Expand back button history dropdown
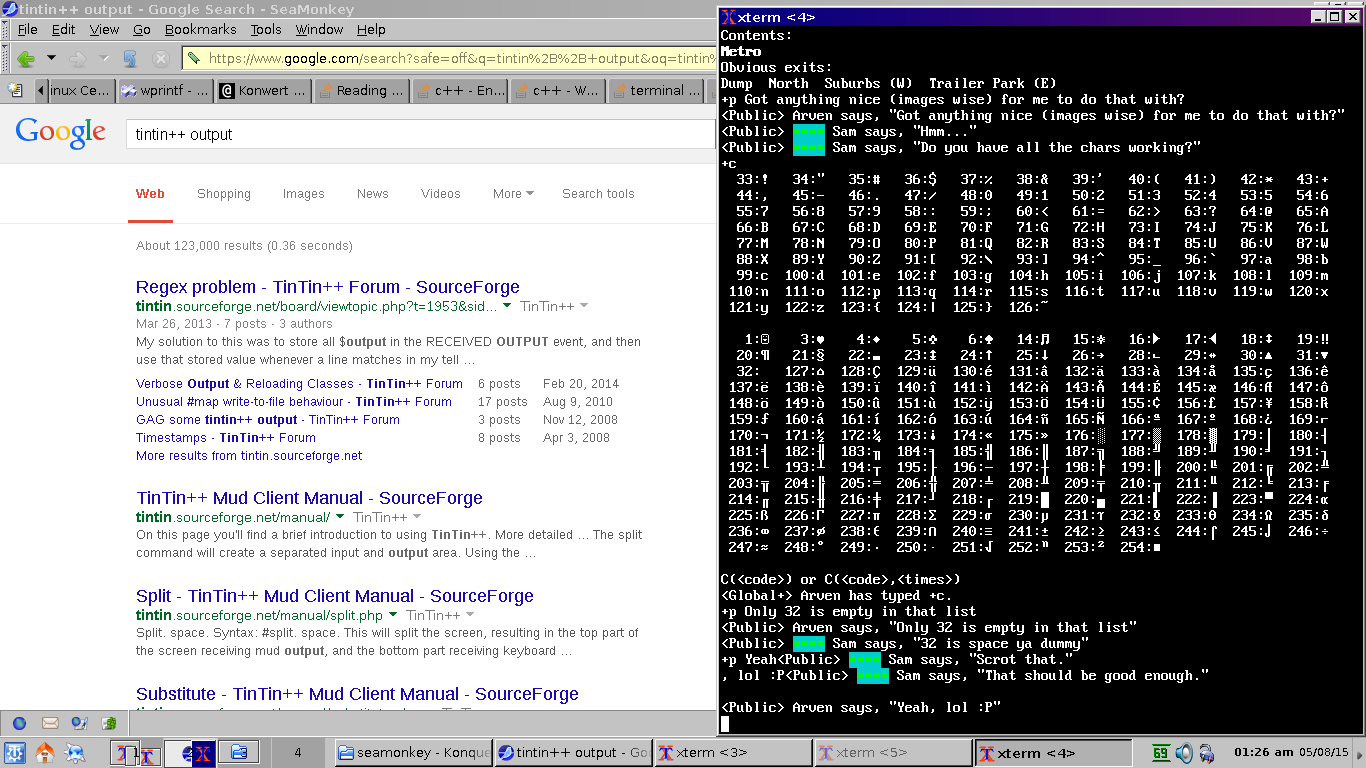 point(50,59)
